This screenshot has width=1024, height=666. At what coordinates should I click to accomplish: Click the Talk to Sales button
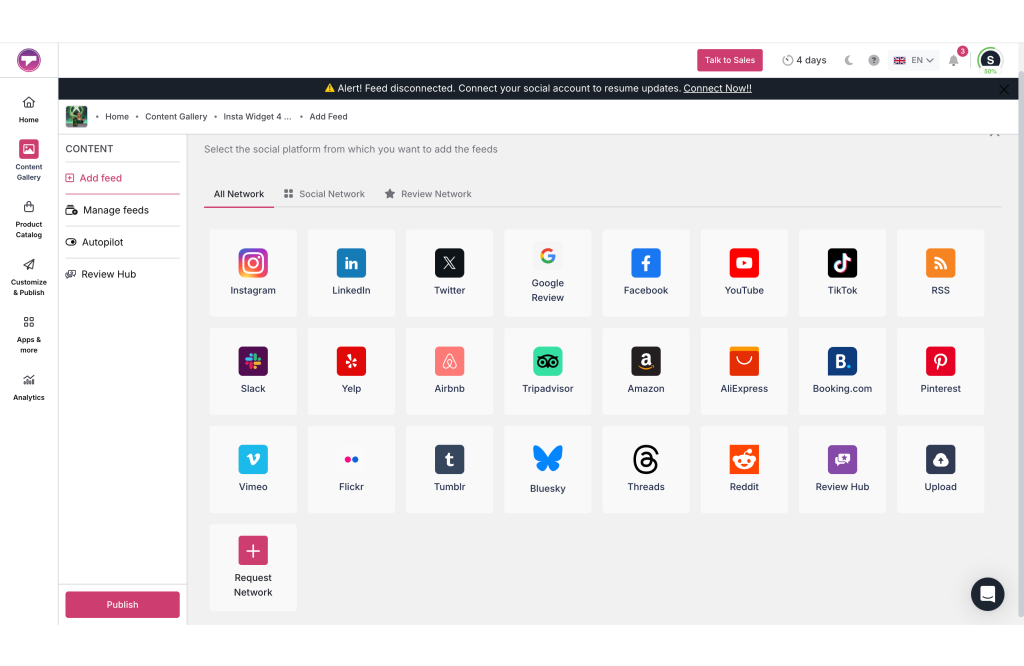point(729,60)
